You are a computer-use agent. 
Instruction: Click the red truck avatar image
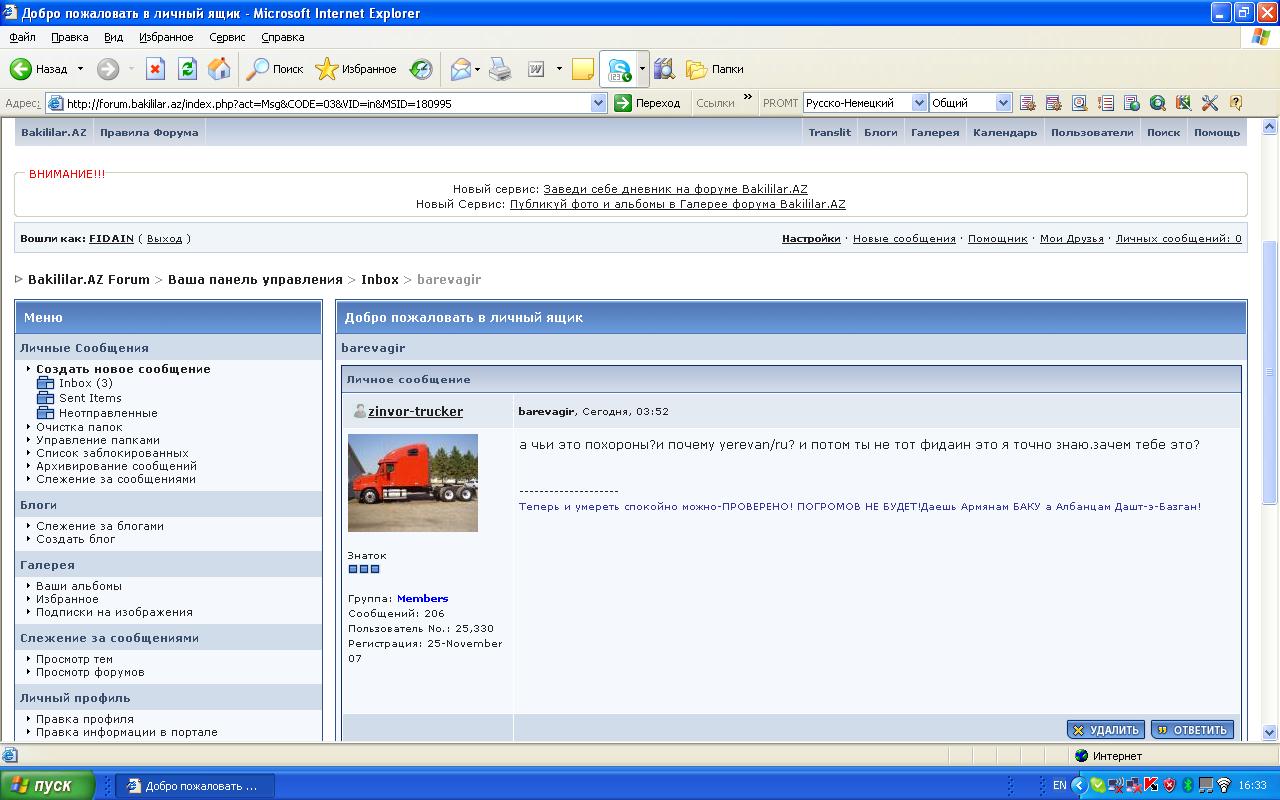click(412, 482)
